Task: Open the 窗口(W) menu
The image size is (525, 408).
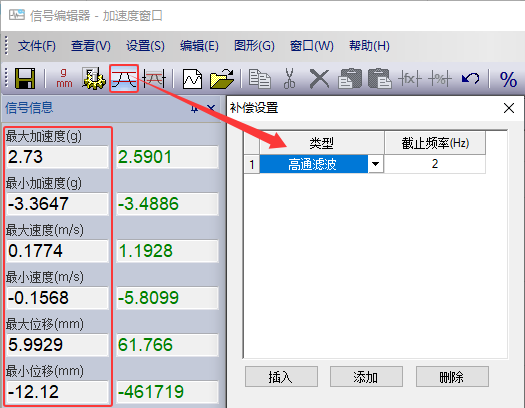Action: (x=312, y=46)
